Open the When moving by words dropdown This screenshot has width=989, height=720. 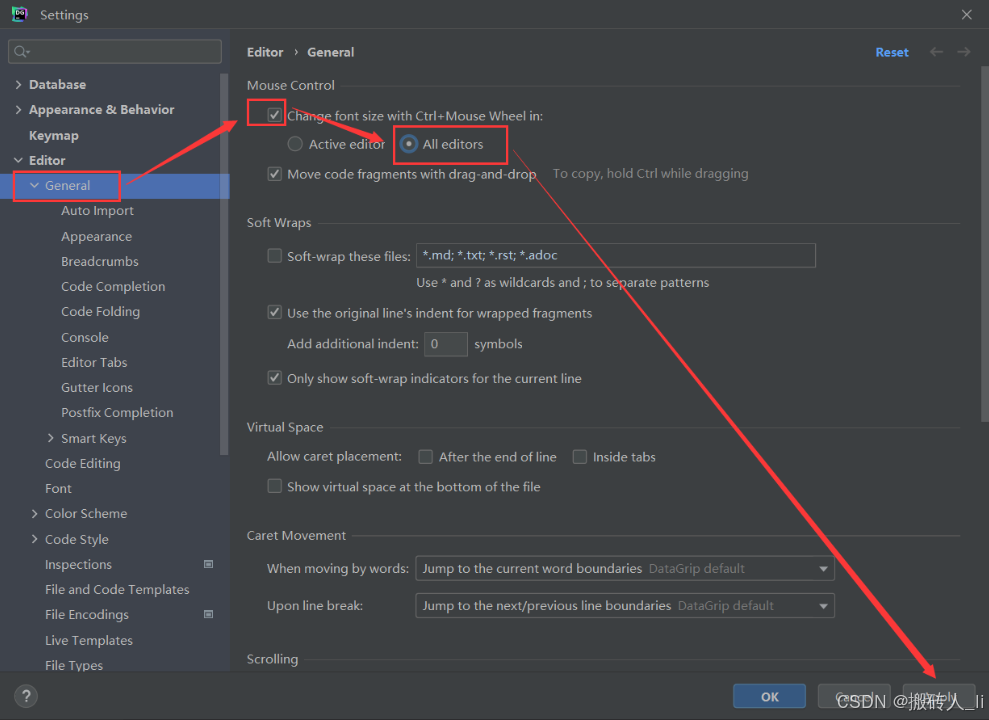tap(625, 568)
